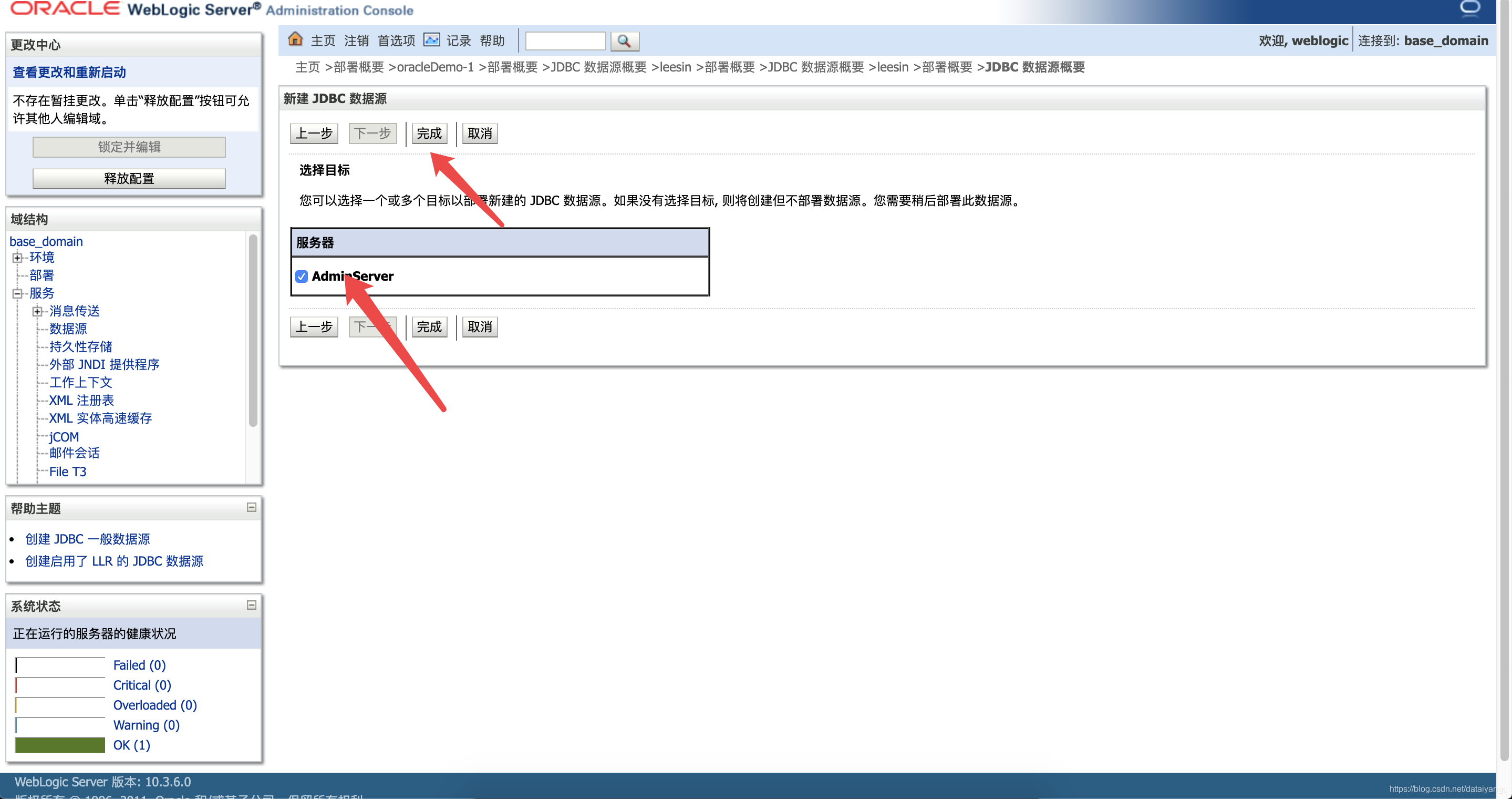Screen dimensions: 1512x799
Task: Click 数据源 link in services menu
Action: pos(68,328)
